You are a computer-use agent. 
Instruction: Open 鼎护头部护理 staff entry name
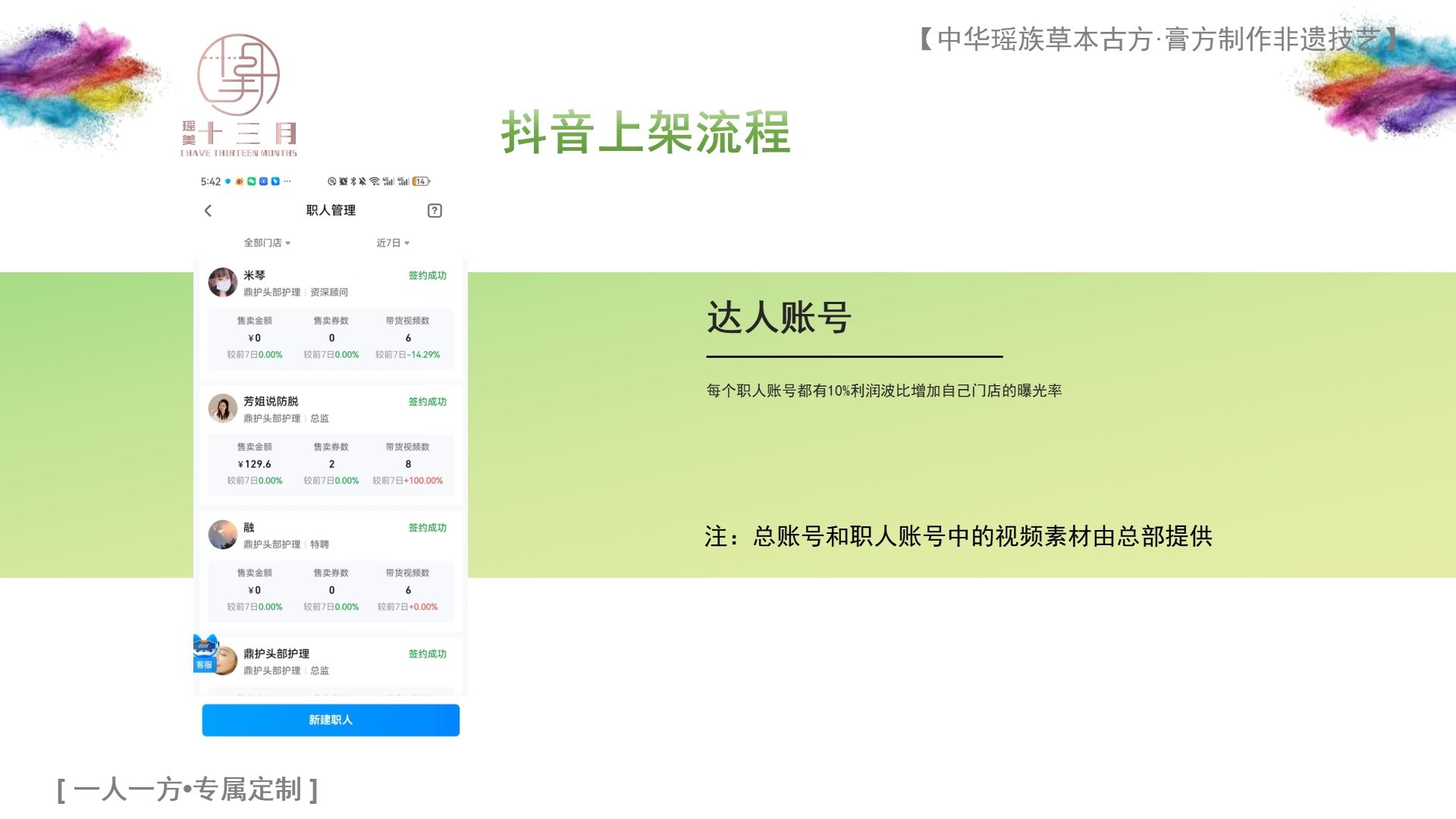click(276, 654)
